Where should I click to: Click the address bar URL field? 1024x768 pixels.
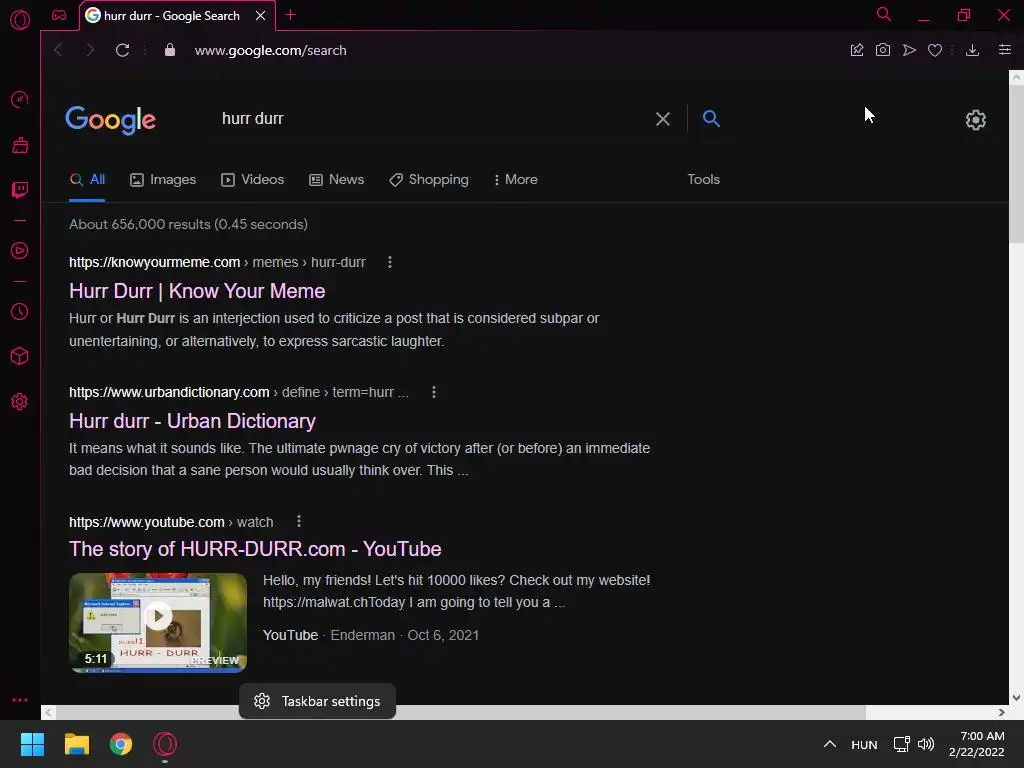tap(270, 50)
